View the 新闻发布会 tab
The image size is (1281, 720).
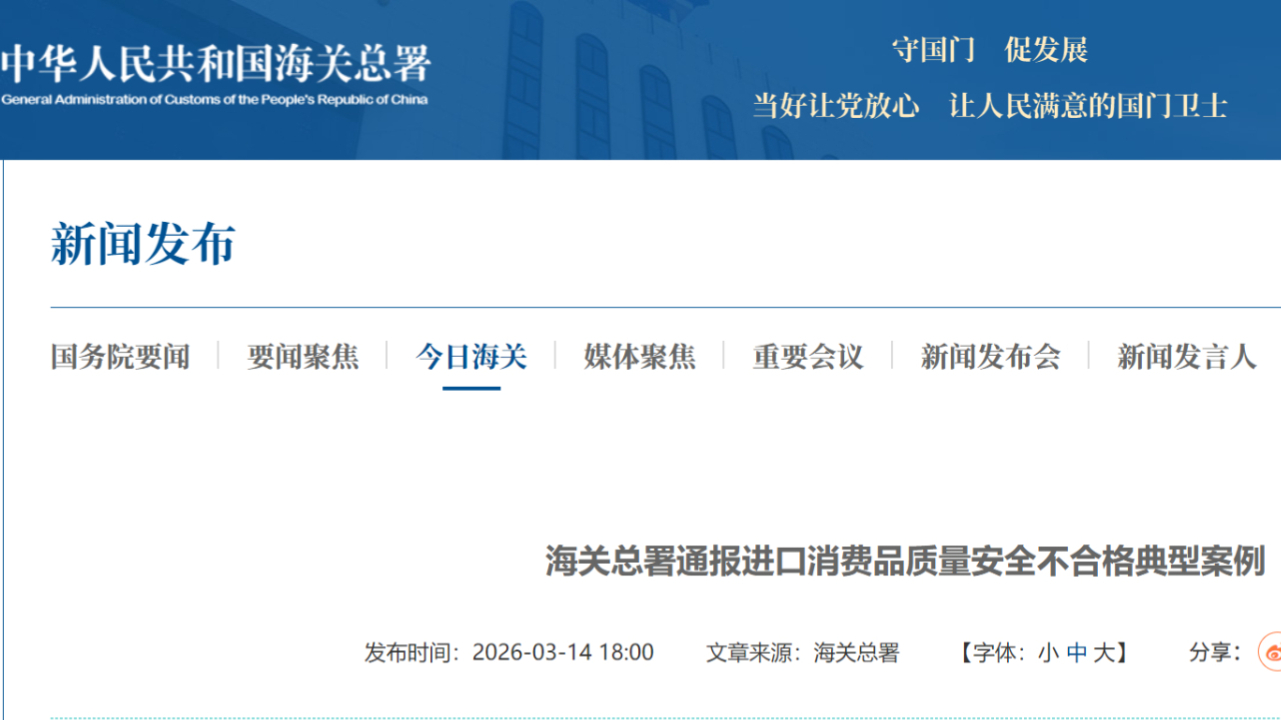990,357
